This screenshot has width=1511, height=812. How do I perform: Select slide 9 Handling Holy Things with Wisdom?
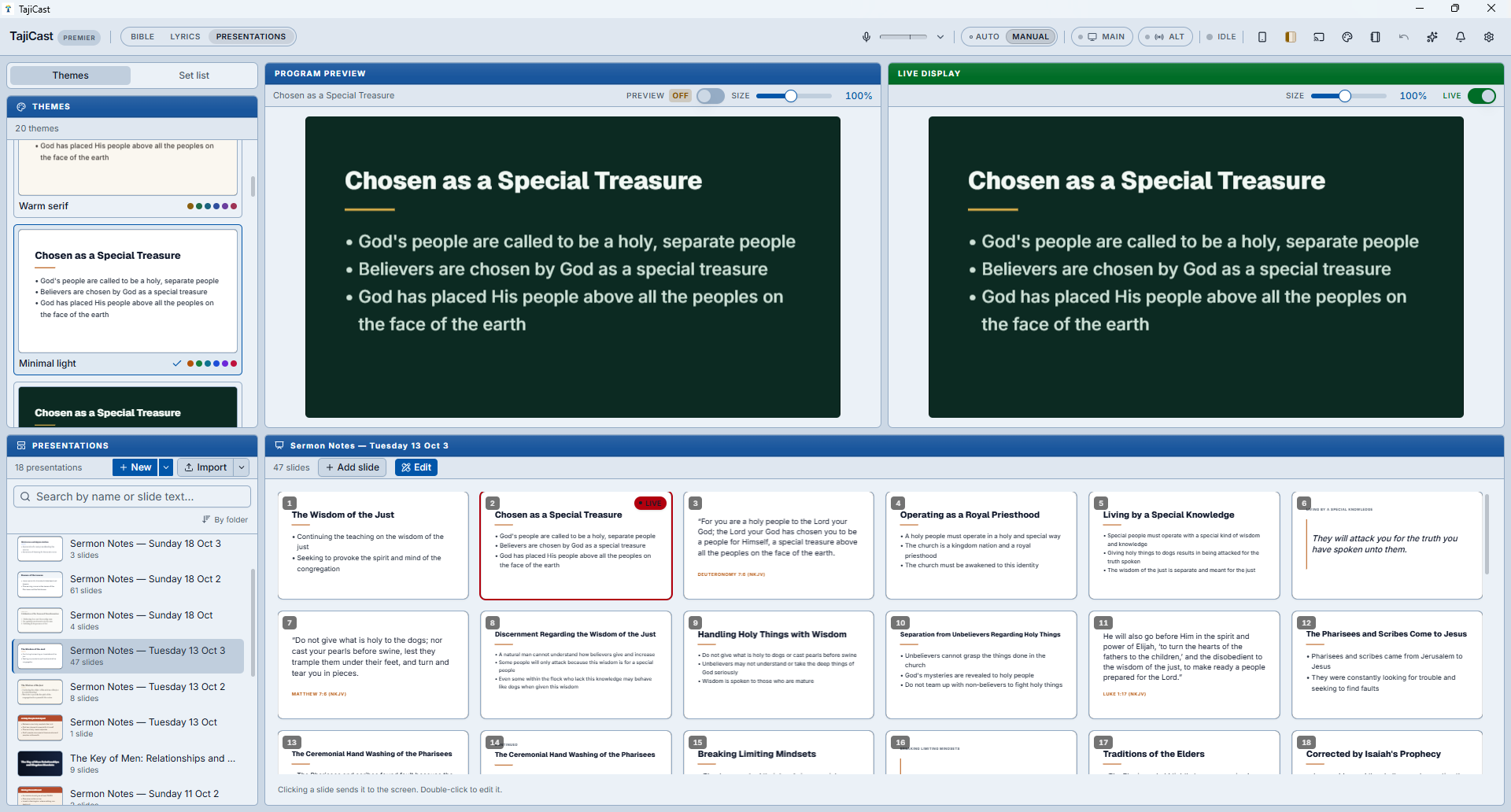(x=778, y=665)
